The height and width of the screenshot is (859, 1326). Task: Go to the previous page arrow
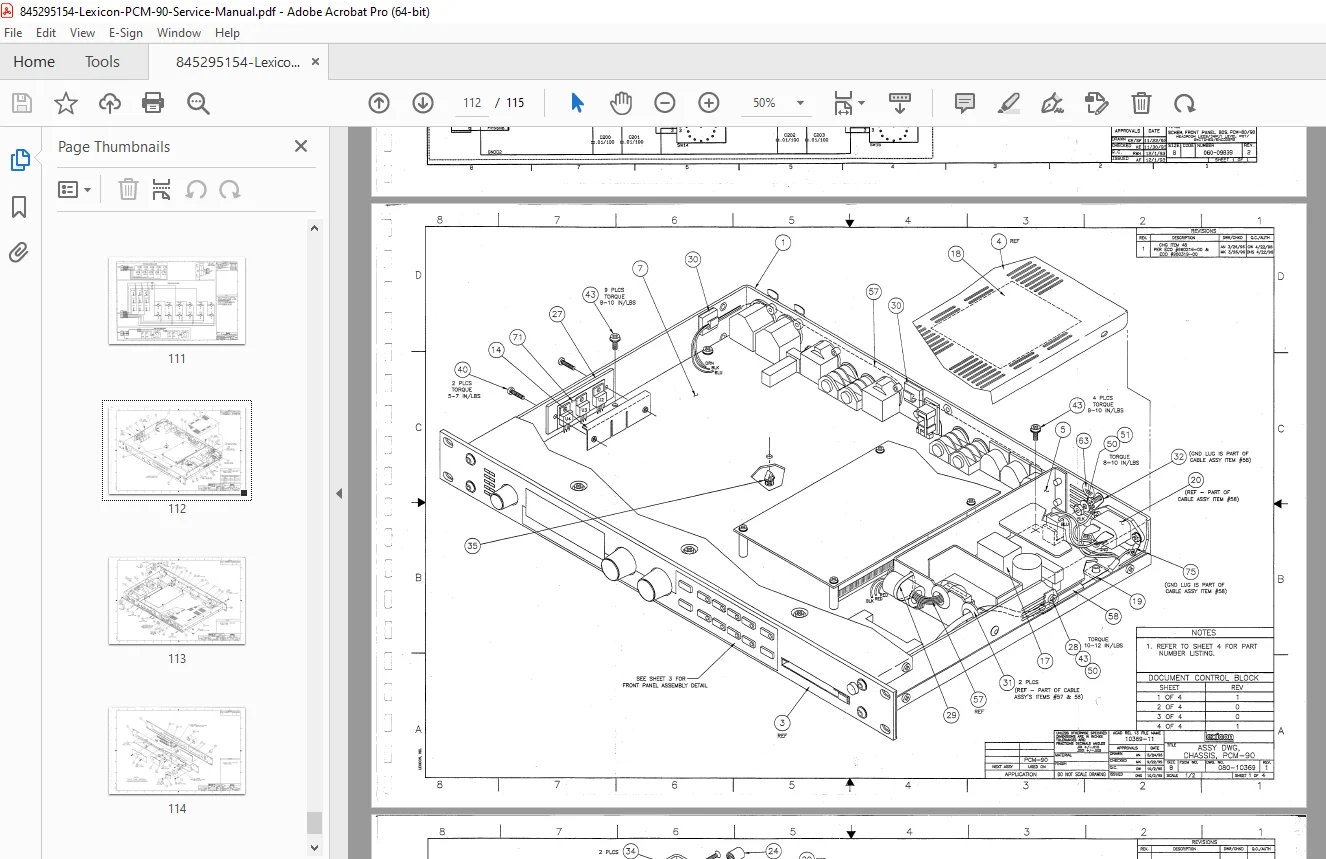point(379,103)
